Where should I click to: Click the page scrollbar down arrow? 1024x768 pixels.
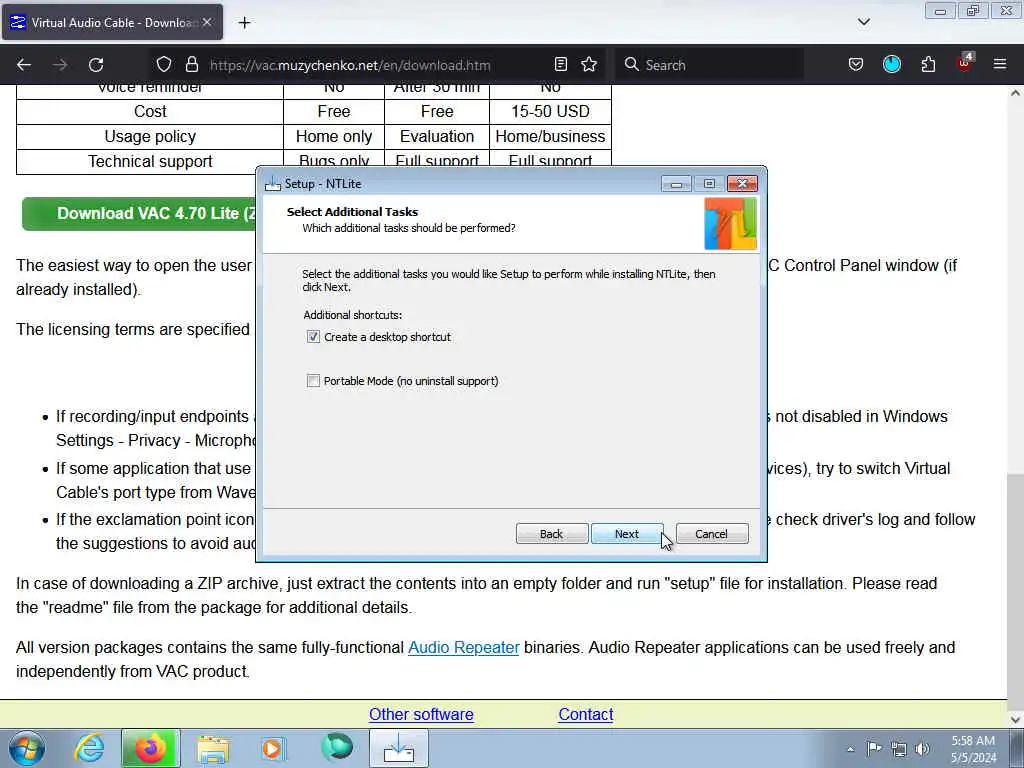point(1016,719)
